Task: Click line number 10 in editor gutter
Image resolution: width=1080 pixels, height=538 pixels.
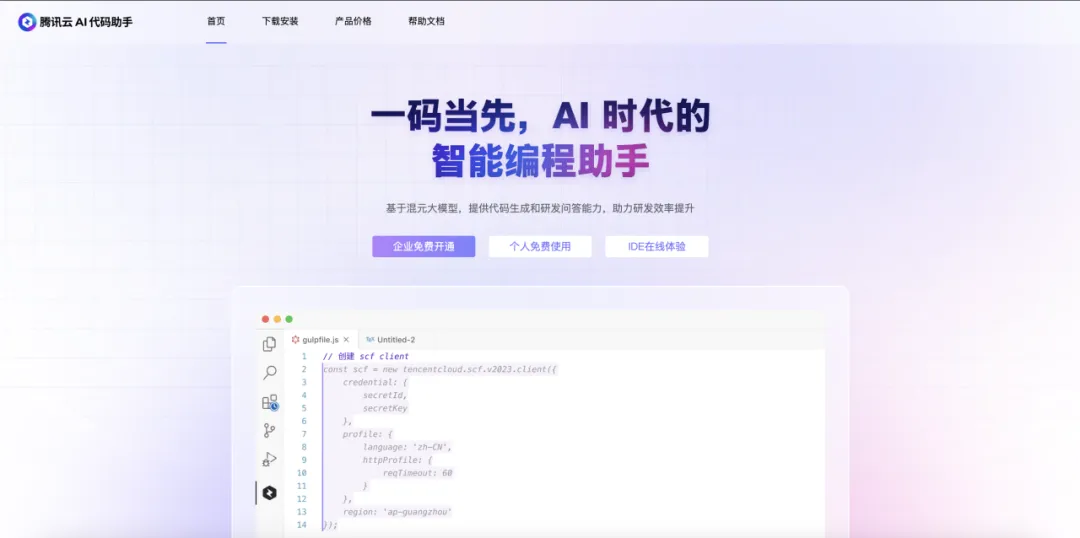Action: [x=302, y=473]
